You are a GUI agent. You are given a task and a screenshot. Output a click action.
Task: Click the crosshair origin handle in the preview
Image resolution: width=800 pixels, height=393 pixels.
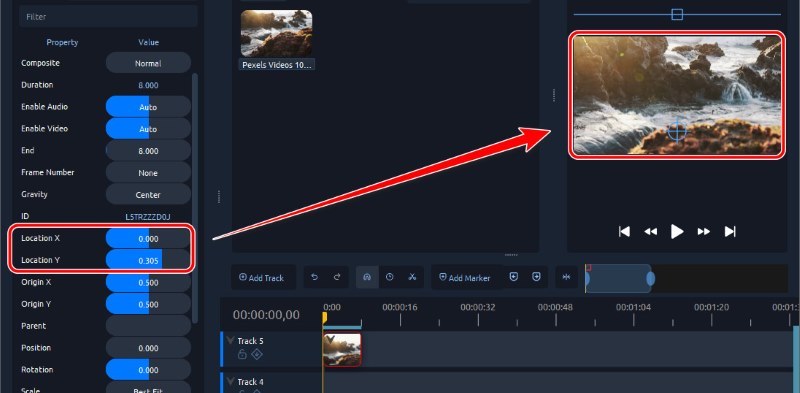click(677, 131)
